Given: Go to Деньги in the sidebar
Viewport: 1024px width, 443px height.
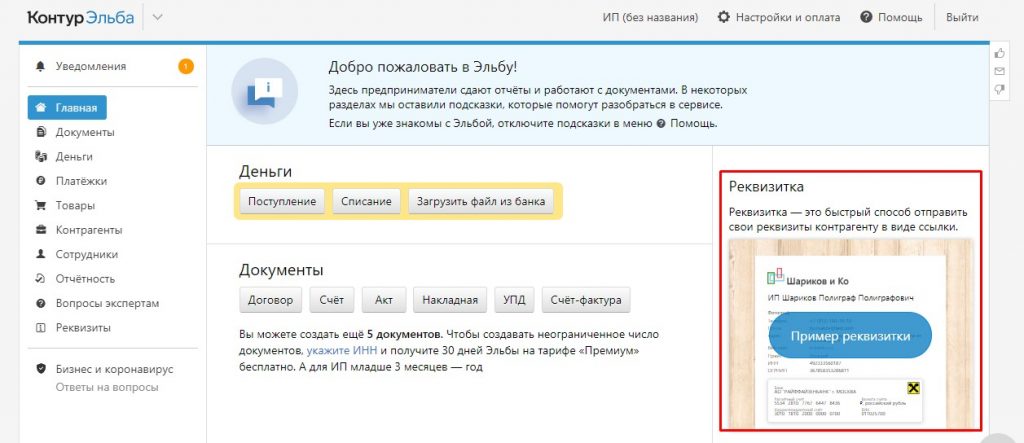Looking at the screenshot, I should (74, 157).
